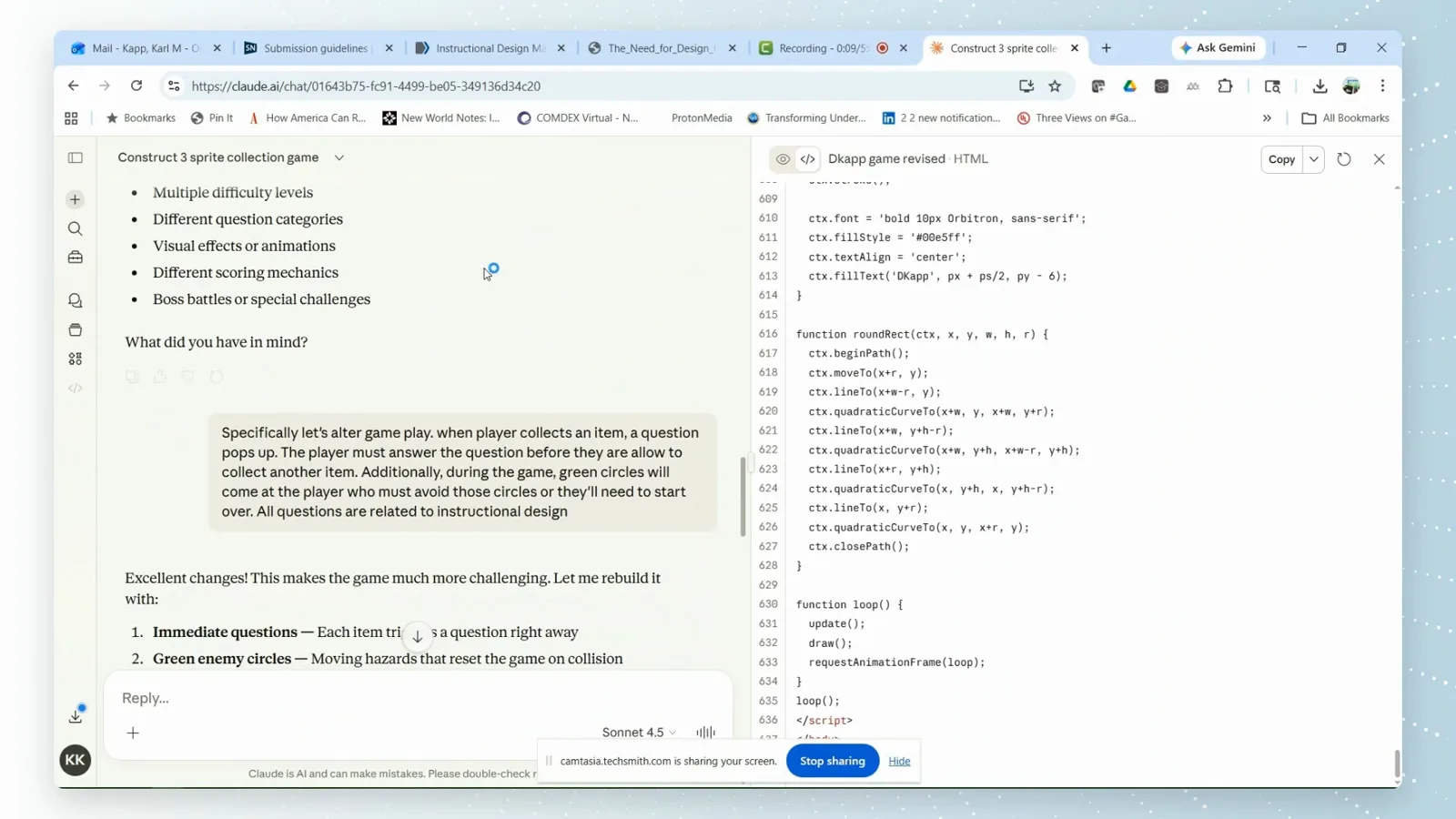Switch to The_Need_for_Design tab
1456x819 pixels.
661,48
